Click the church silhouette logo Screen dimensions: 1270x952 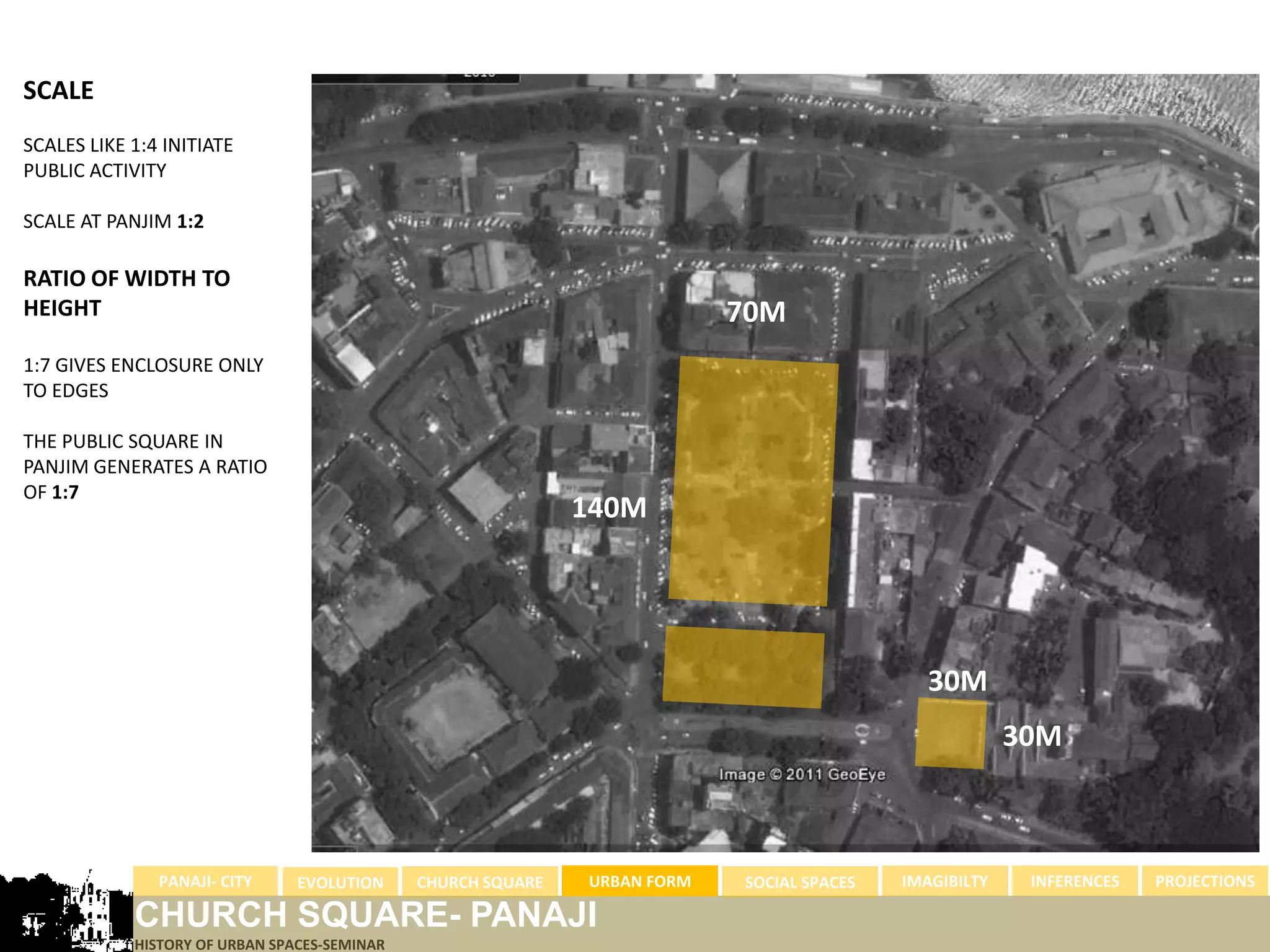coord(66,910)
